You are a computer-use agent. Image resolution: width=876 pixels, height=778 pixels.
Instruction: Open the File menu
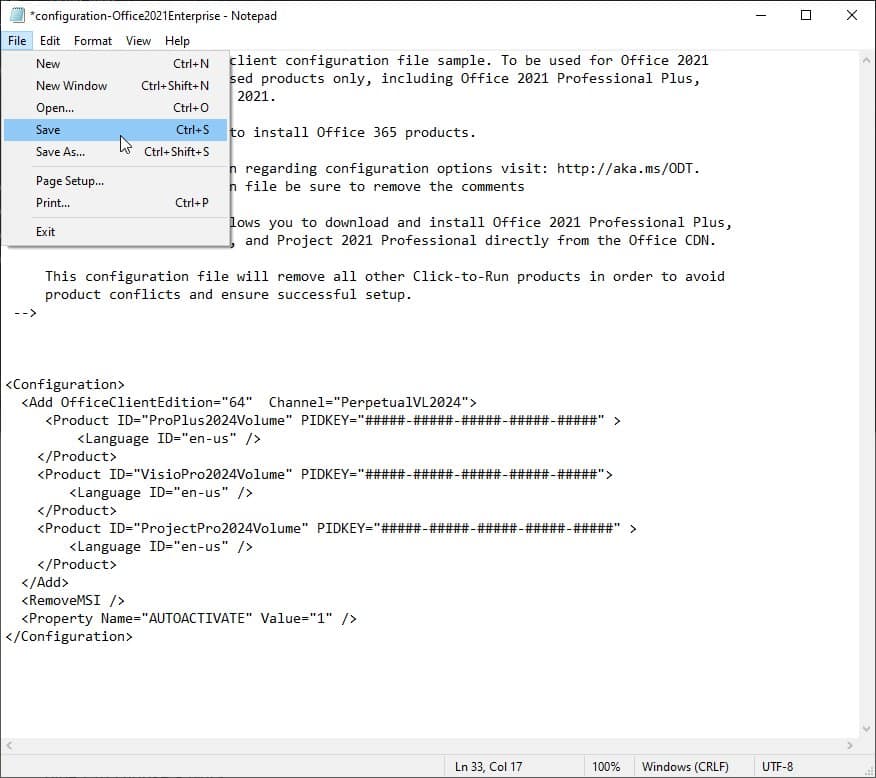pyautogui.click(x=17, y=41)
